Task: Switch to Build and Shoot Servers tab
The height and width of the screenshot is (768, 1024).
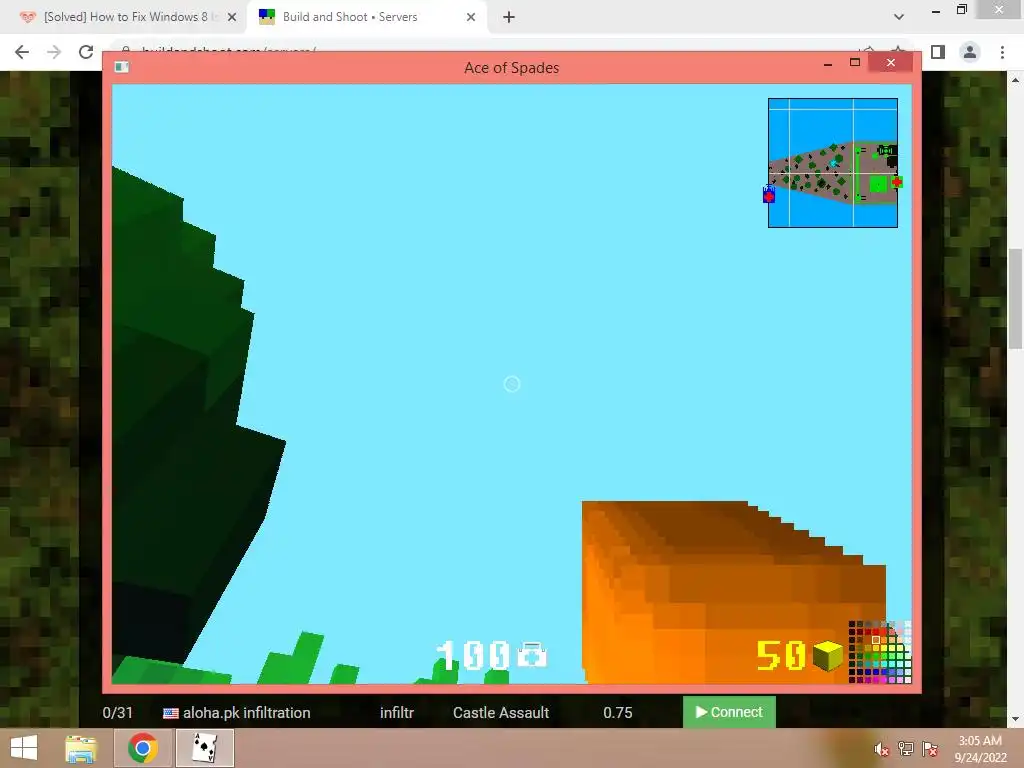Action: 366,17
